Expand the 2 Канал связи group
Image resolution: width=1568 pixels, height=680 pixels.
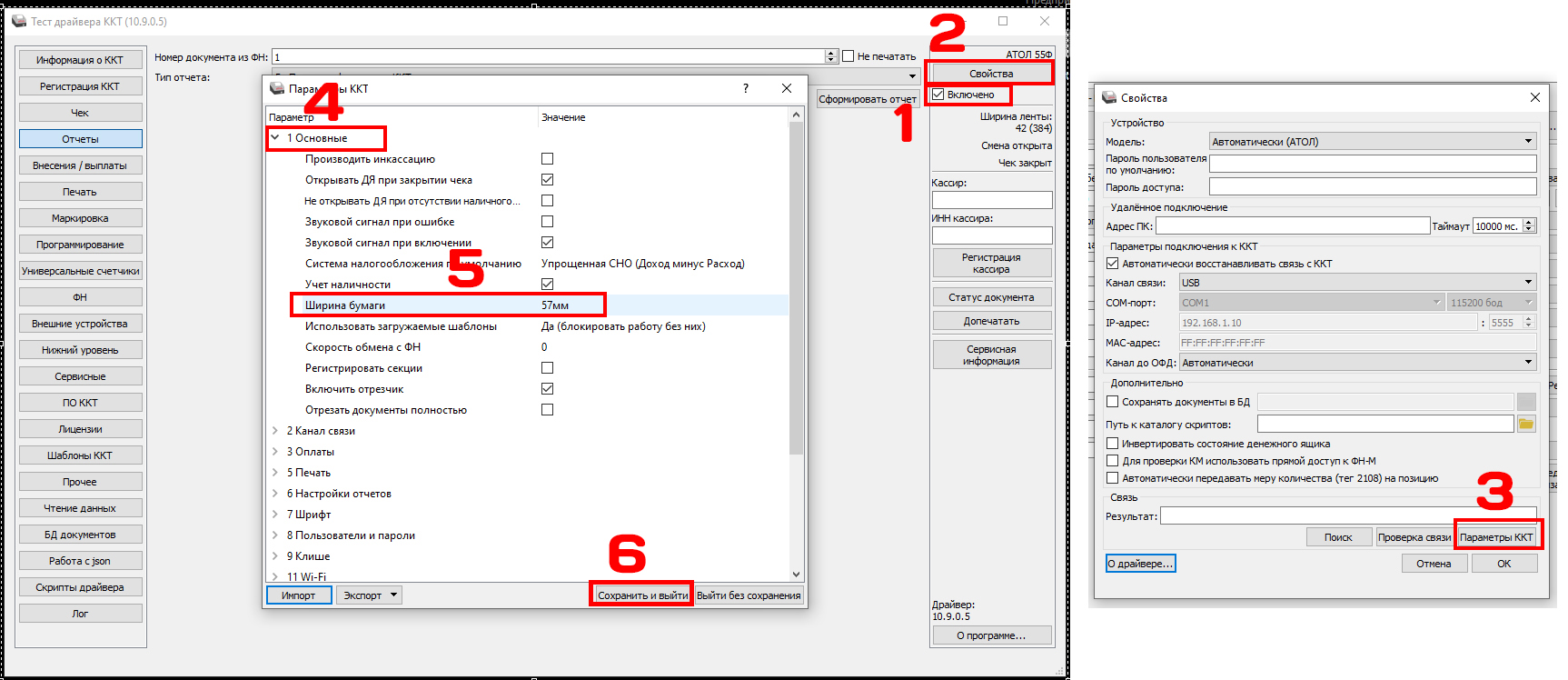[275, 431]
